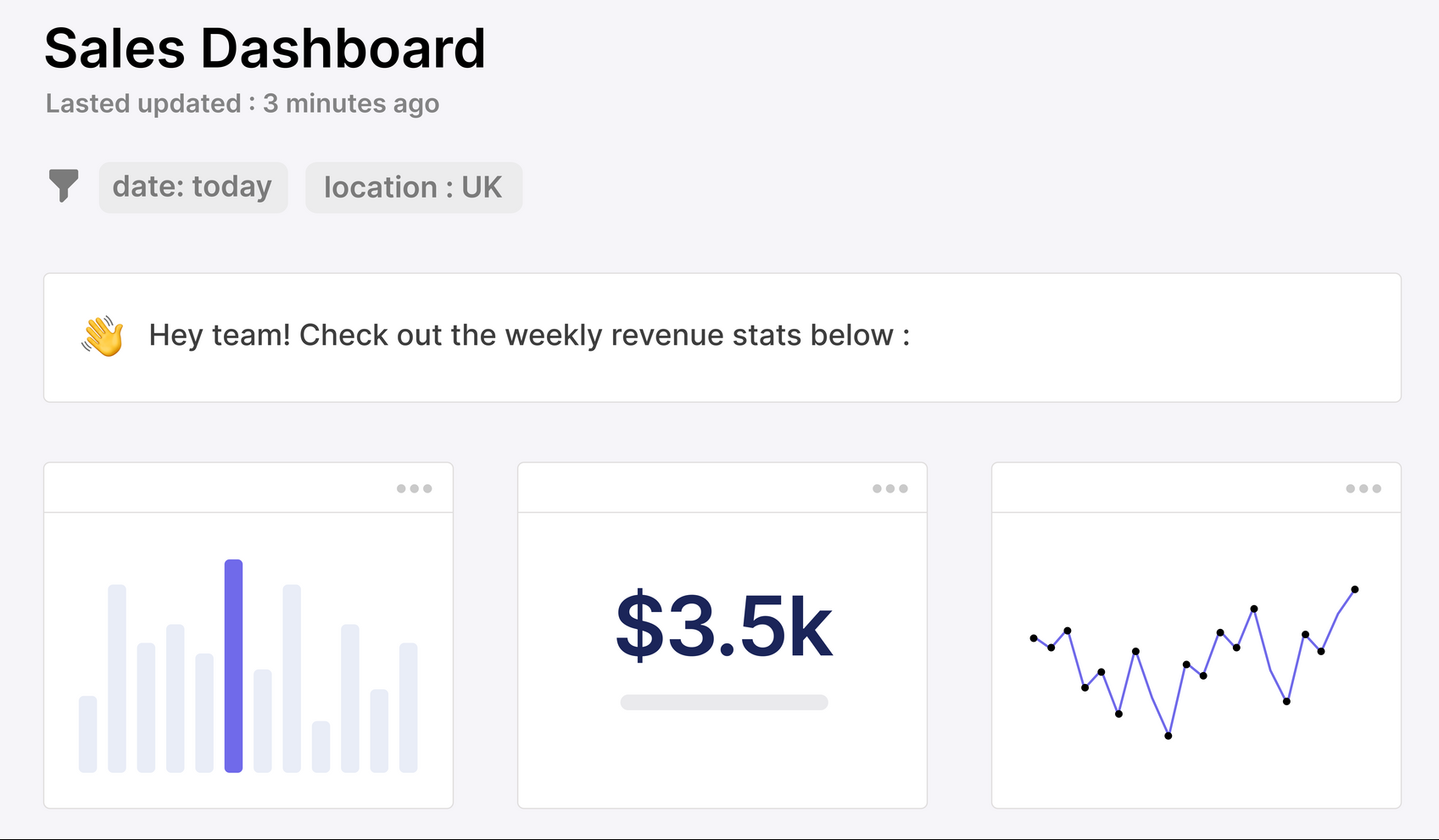Click the Sales Dashboard title
This screenshot has height=840, width=1439.
point(265,48)
